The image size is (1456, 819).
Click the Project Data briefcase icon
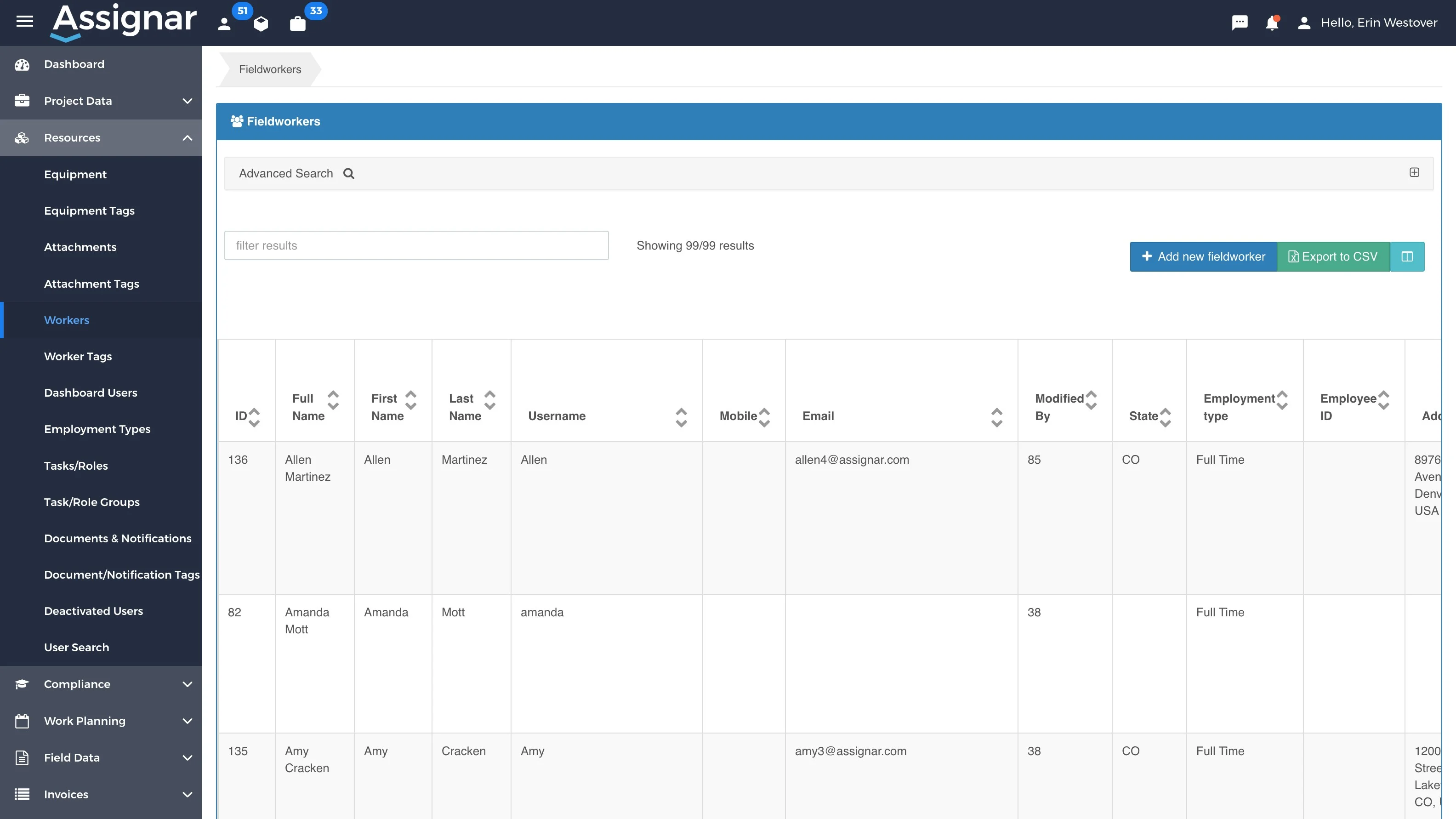[x=22, y=101]
